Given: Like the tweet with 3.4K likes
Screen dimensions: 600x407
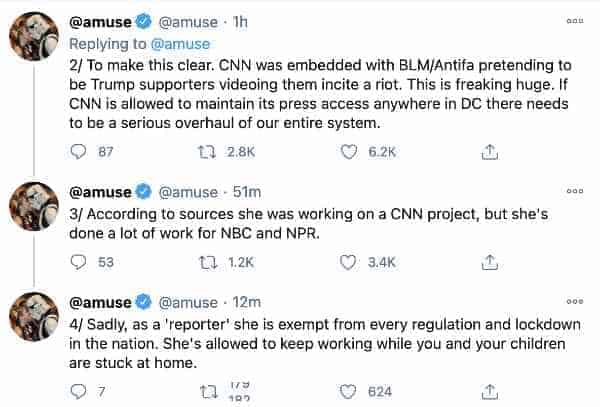Looking at the screenshot, I should (348, 262).
